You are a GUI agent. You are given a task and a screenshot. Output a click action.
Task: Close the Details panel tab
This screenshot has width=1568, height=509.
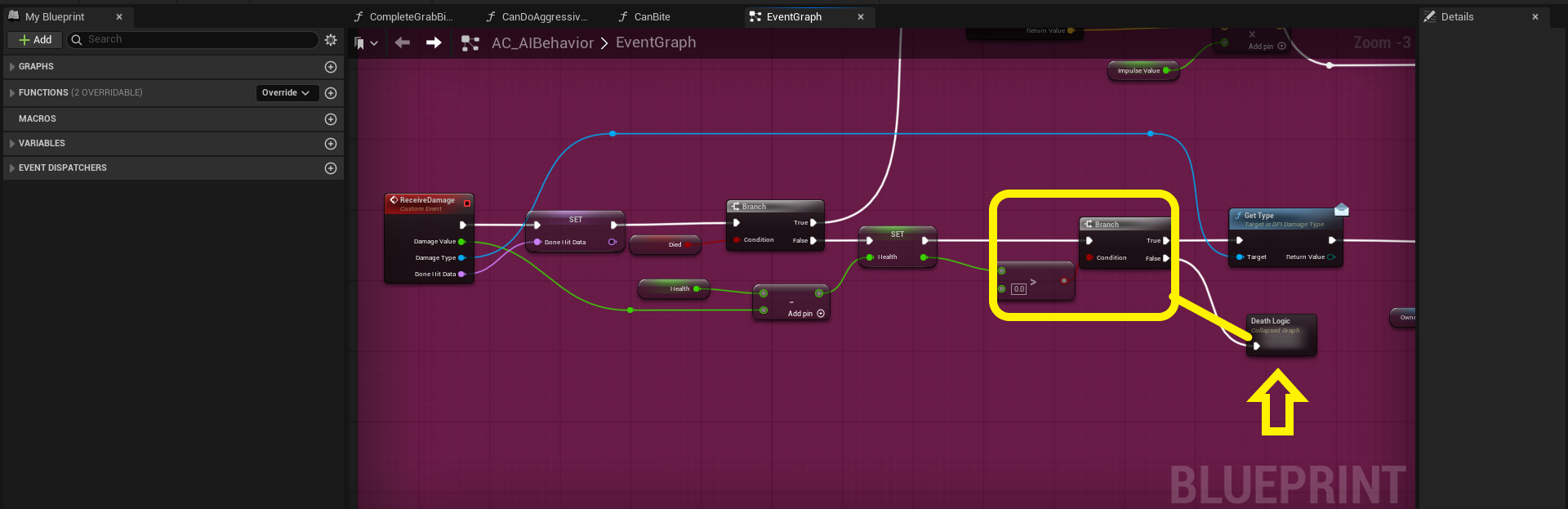click(x=1535, y=16)
